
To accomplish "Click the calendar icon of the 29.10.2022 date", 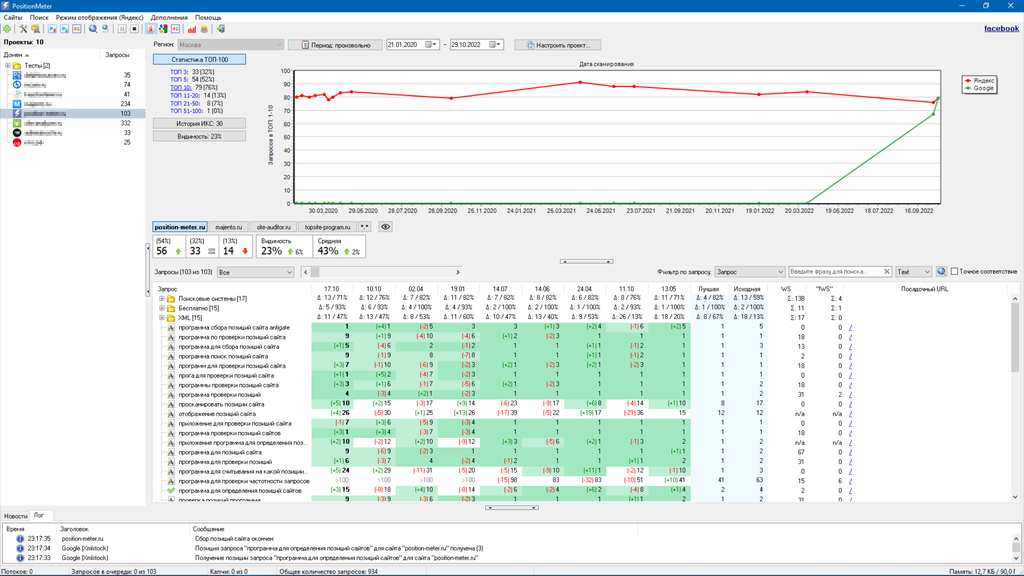I will 492,45.
